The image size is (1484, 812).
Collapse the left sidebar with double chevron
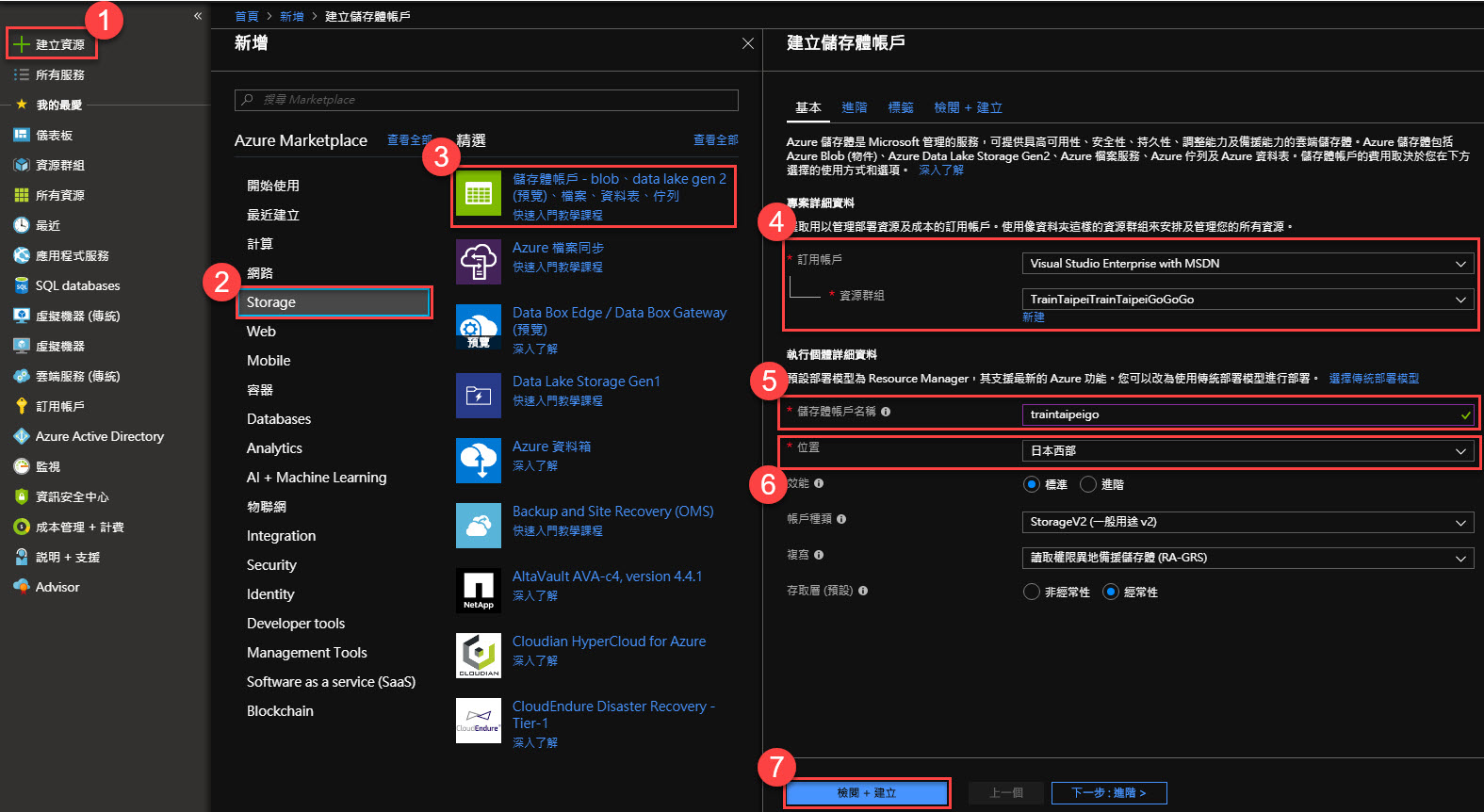click(198, 16)
